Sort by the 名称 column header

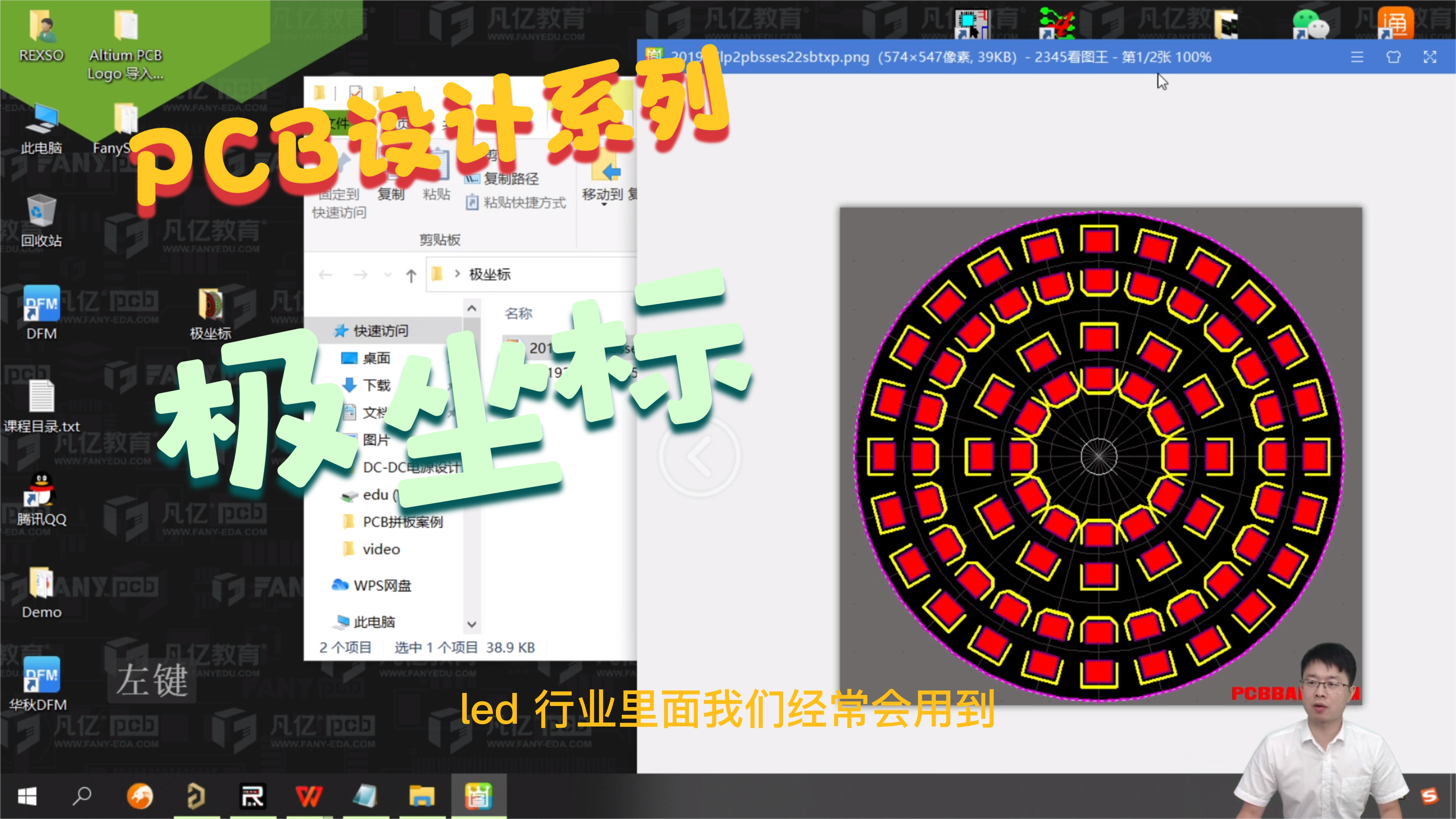[518, 313]
